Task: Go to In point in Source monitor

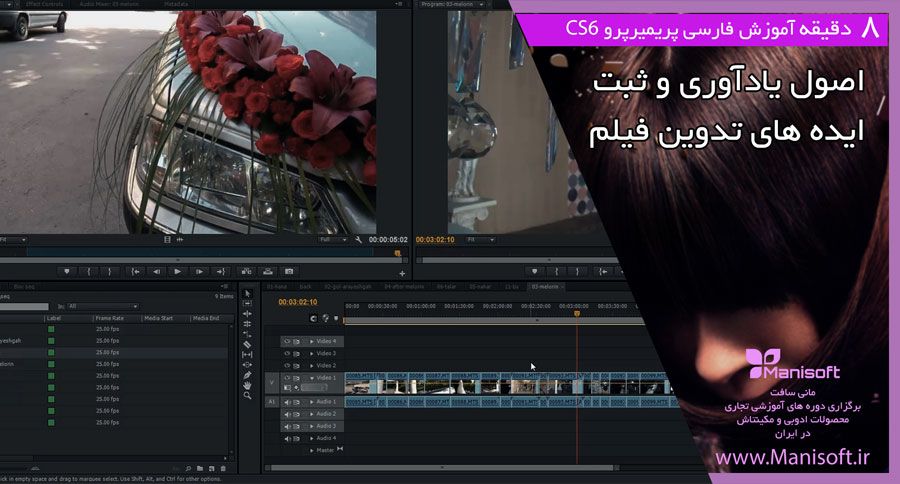Action: 135,272
